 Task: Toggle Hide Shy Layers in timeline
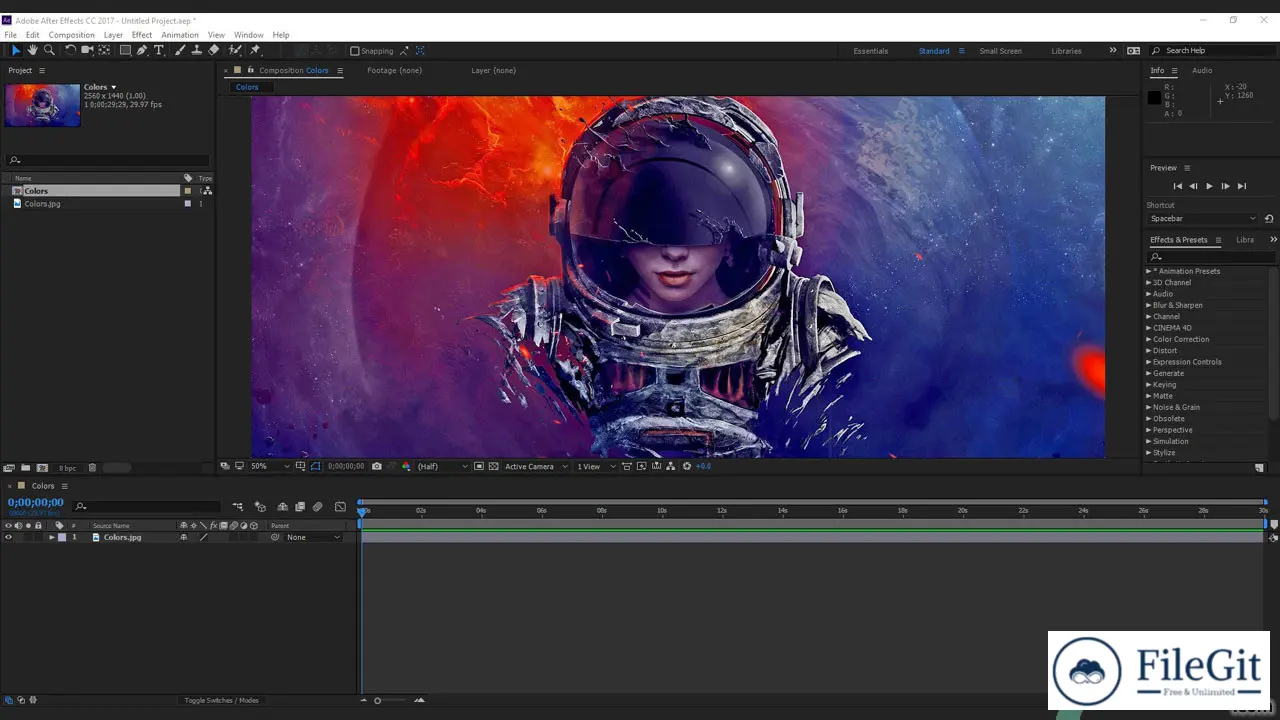click(x=282, y=507)
